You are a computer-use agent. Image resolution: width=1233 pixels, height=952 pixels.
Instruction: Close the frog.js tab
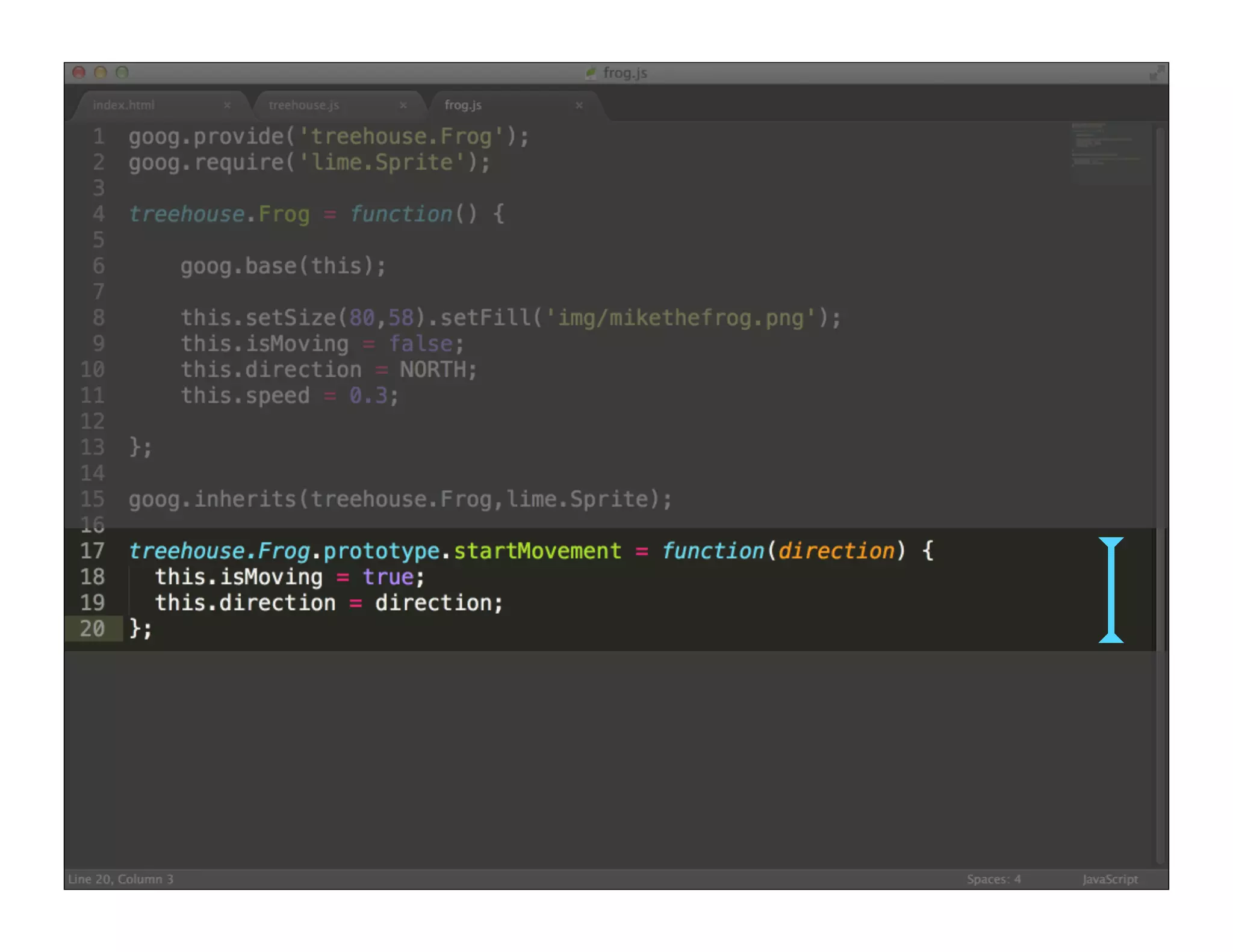tap(579, 105)
